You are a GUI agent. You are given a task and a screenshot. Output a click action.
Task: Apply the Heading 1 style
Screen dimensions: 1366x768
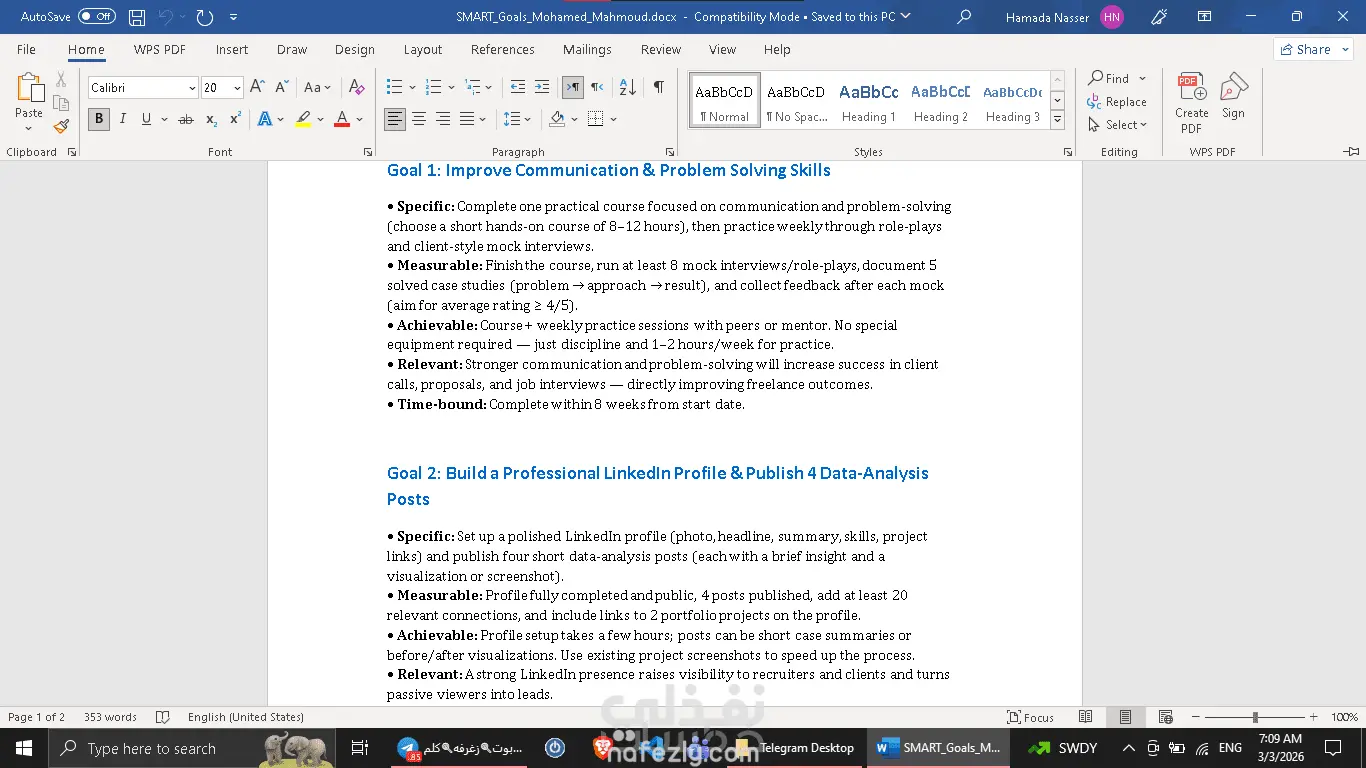(x=869, y=100)
